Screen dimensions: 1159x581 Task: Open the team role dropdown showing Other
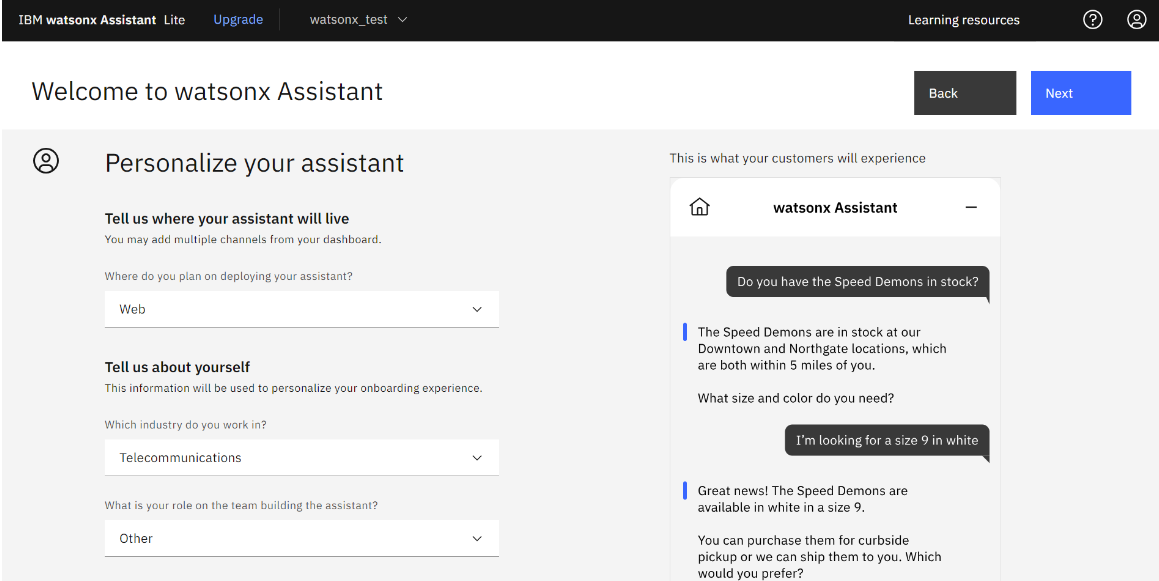pos(301,538)
